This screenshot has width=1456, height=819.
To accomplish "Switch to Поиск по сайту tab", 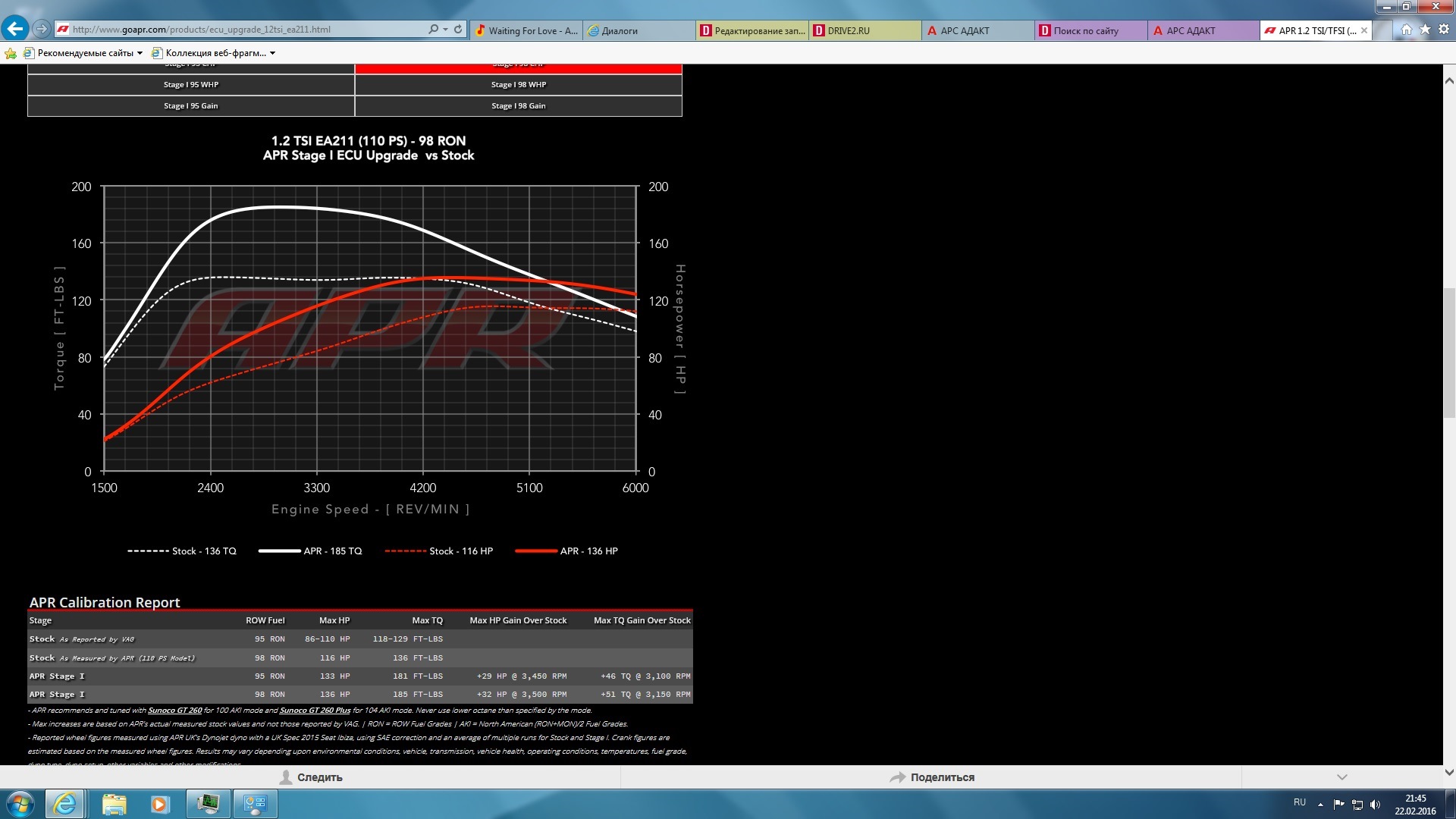I will click(x=1091, y=30).
